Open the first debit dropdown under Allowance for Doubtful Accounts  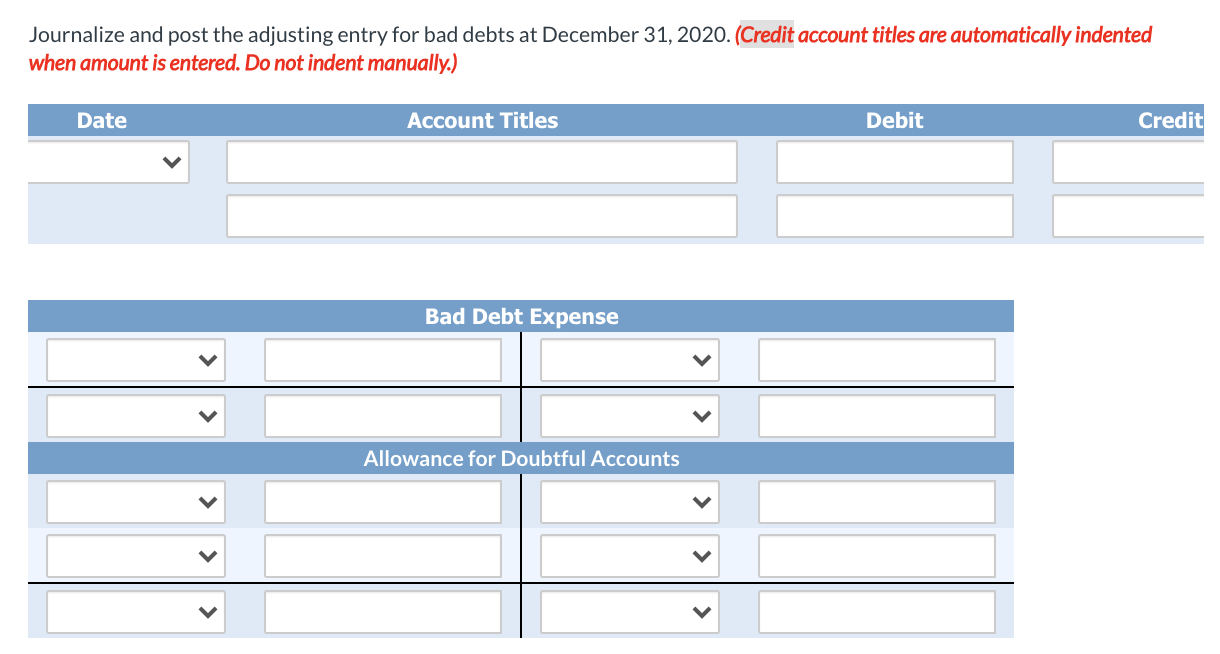tap(135, 501)
